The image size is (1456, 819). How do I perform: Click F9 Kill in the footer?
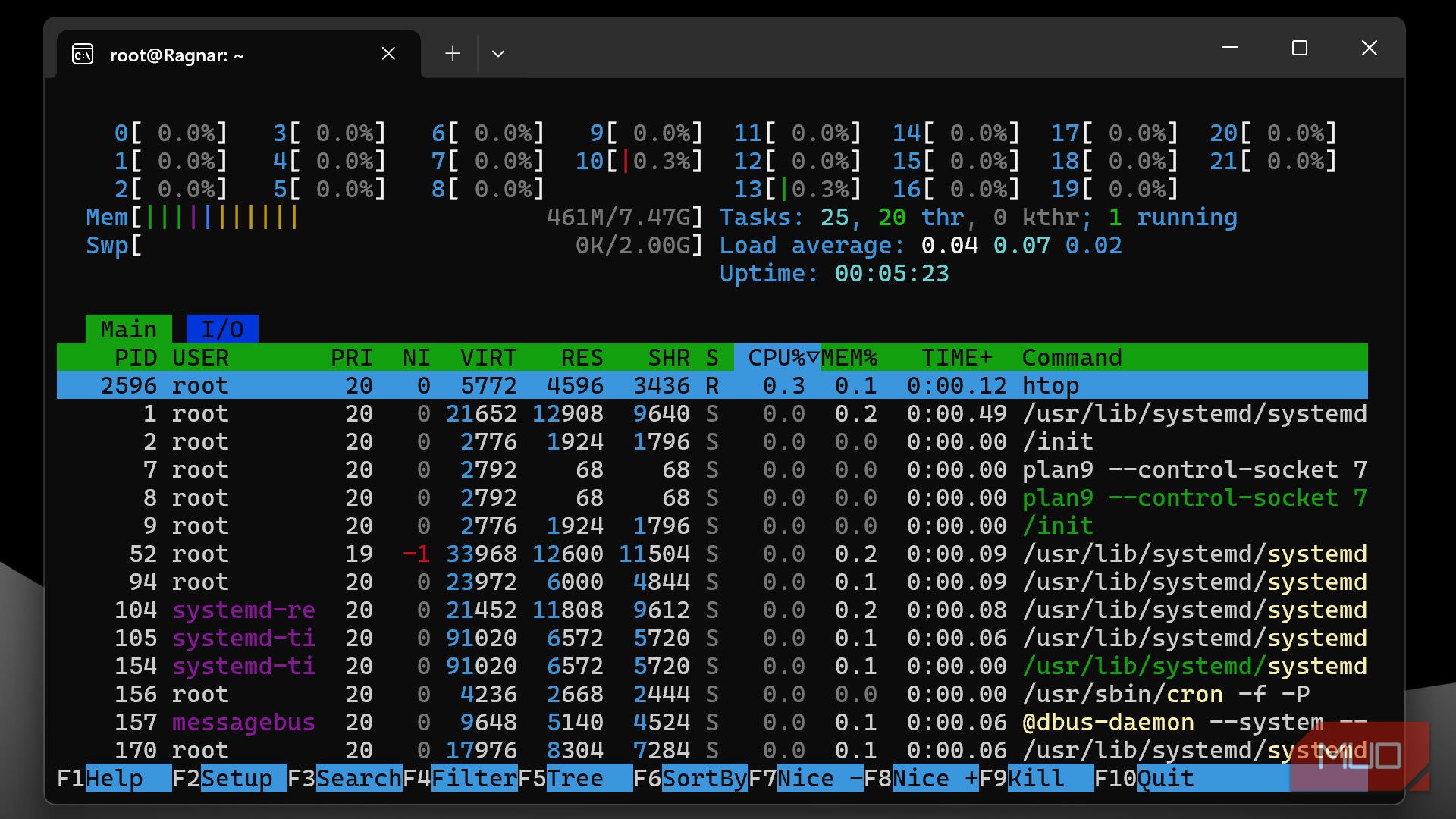(1036, 779)
